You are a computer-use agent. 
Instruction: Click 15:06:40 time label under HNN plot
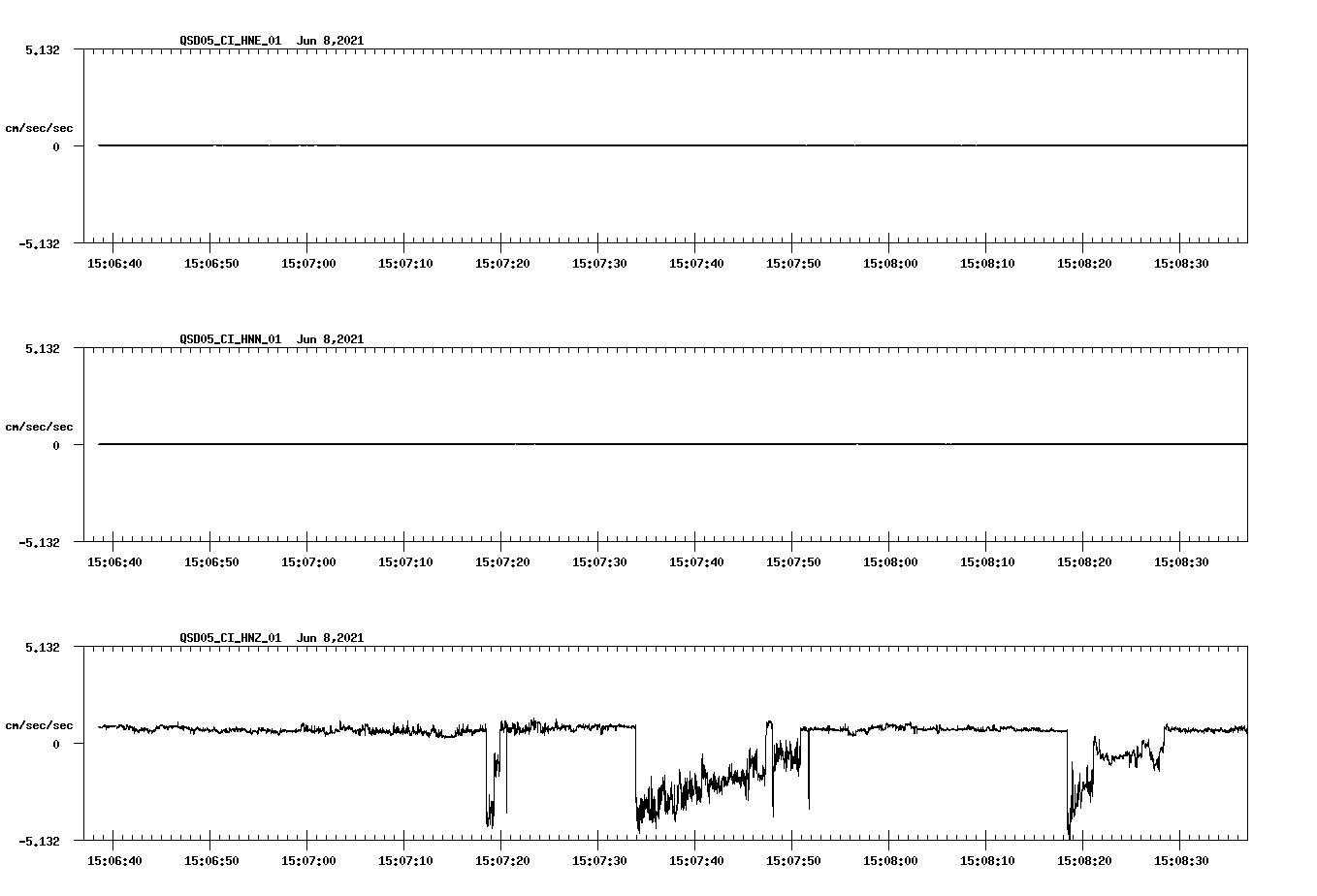tap(114, 562)
